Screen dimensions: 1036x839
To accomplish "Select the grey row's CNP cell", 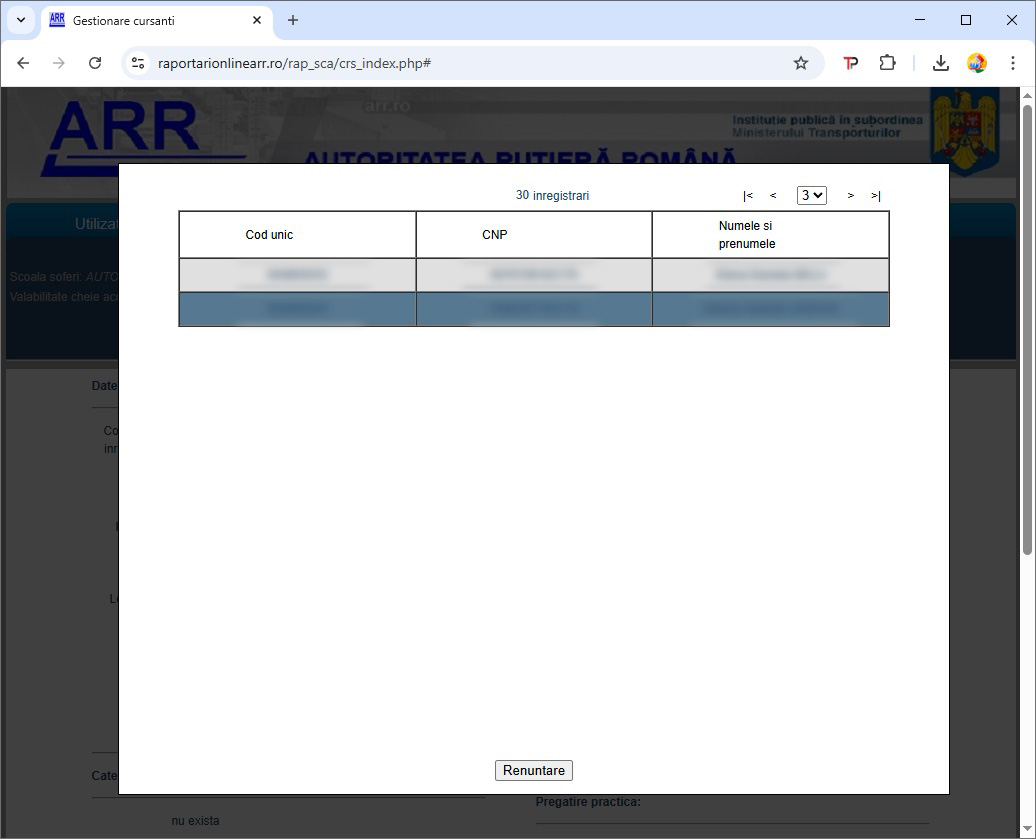I will click(534, 275).
